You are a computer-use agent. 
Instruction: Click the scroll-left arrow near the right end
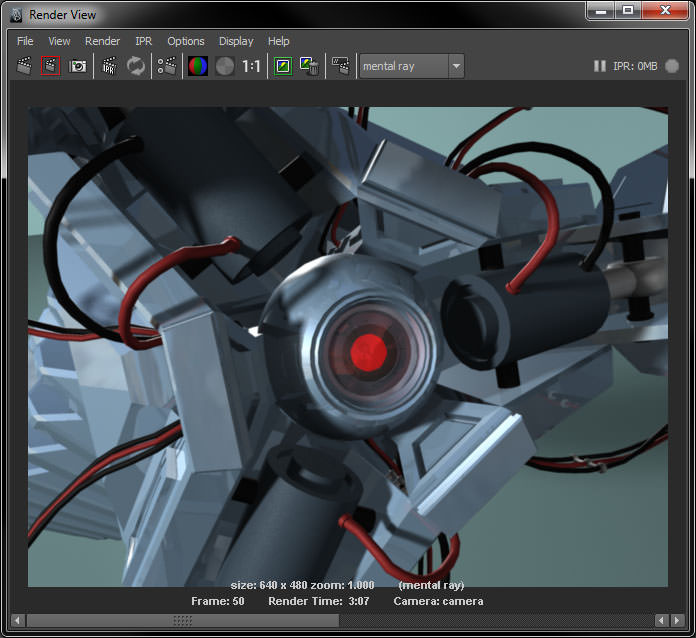661,620
